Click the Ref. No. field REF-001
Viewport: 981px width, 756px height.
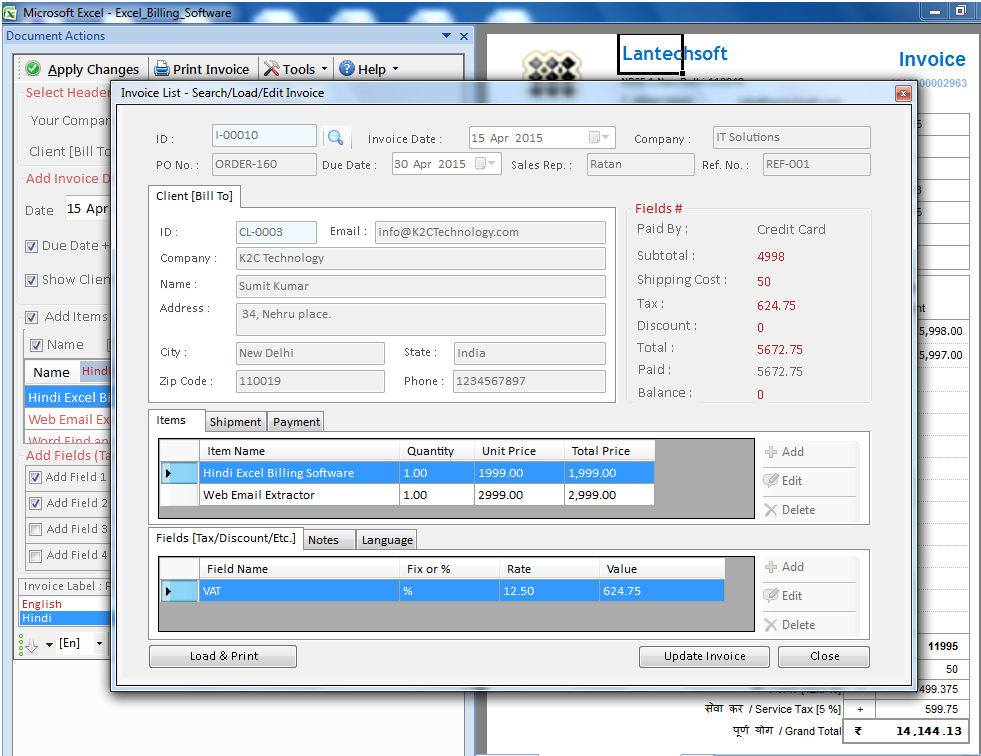(x=816, y=164)
